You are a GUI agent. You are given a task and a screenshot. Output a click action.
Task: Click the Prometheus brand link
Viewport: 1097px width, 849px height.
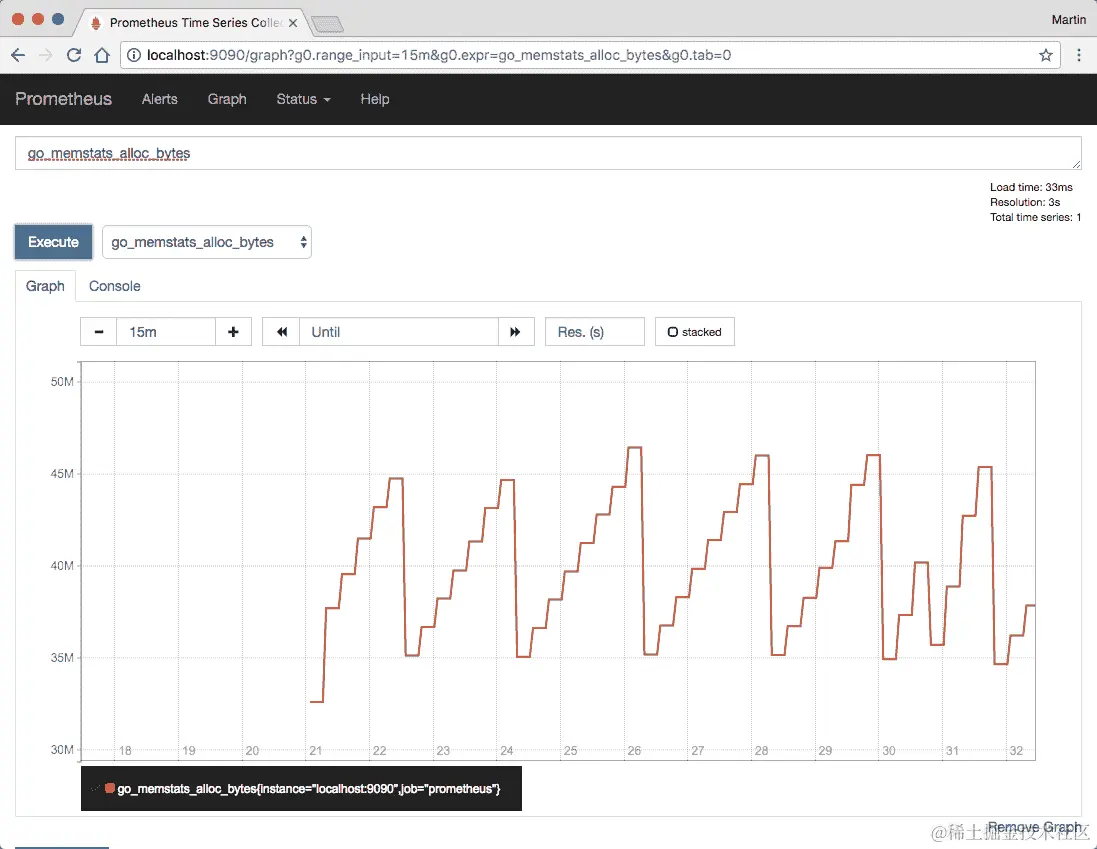coord(64,99)
